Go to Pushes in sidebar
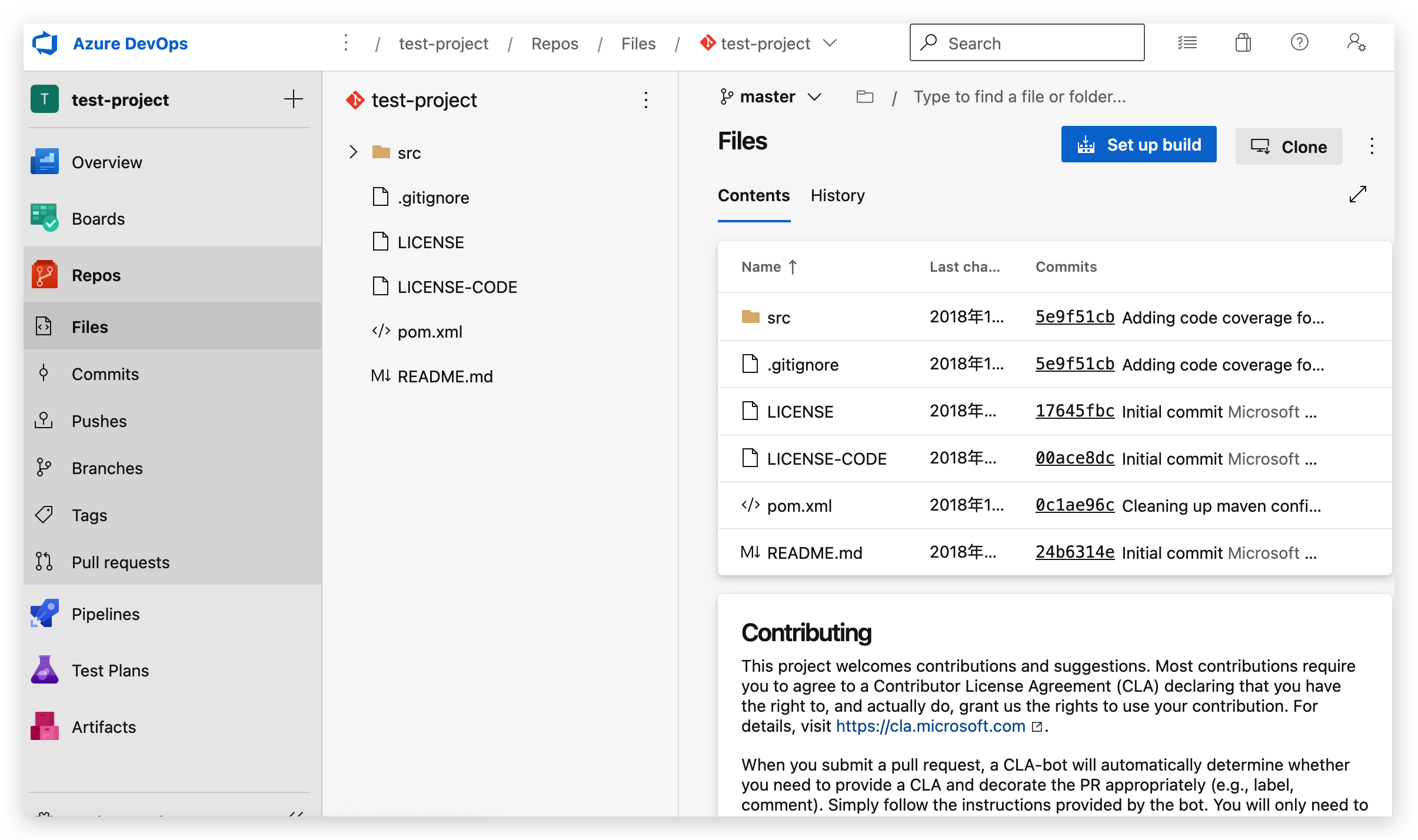The height and width of the screenshot is (840, 1418). pyautogui.click(x=172, y=421)
